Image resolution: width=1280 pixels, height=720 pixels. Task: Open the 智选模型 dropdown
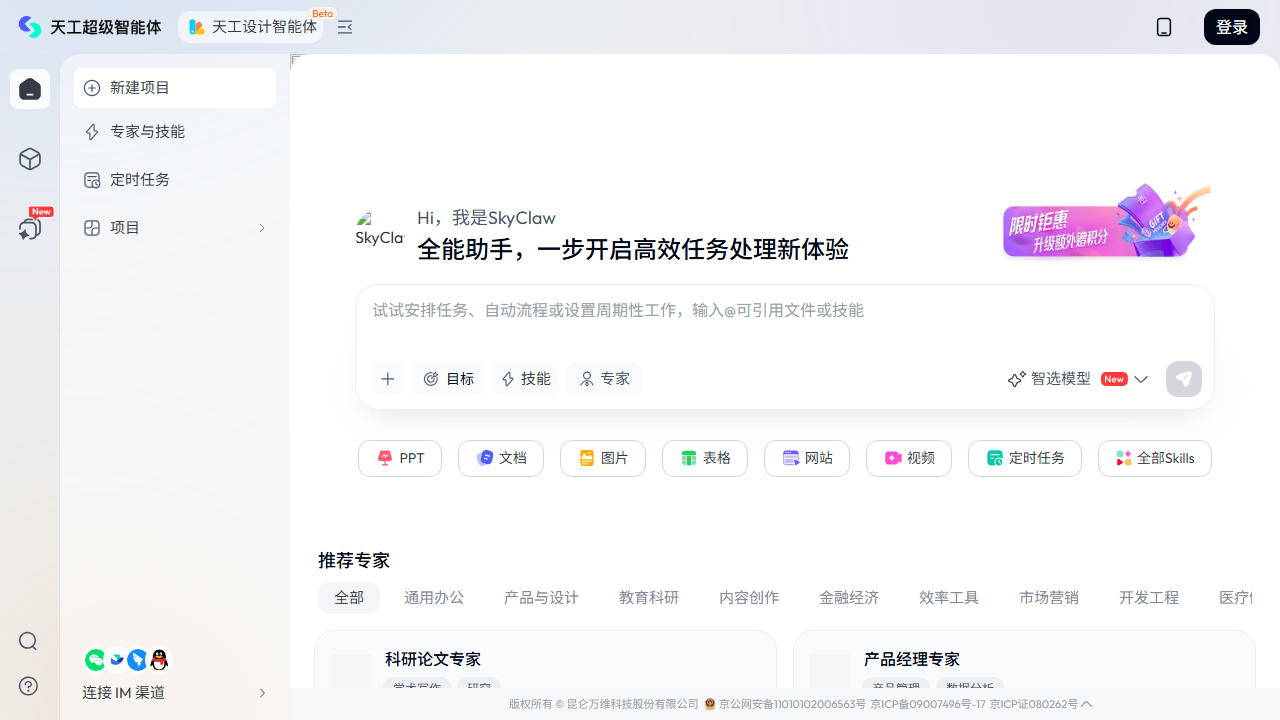point(1078,379)
